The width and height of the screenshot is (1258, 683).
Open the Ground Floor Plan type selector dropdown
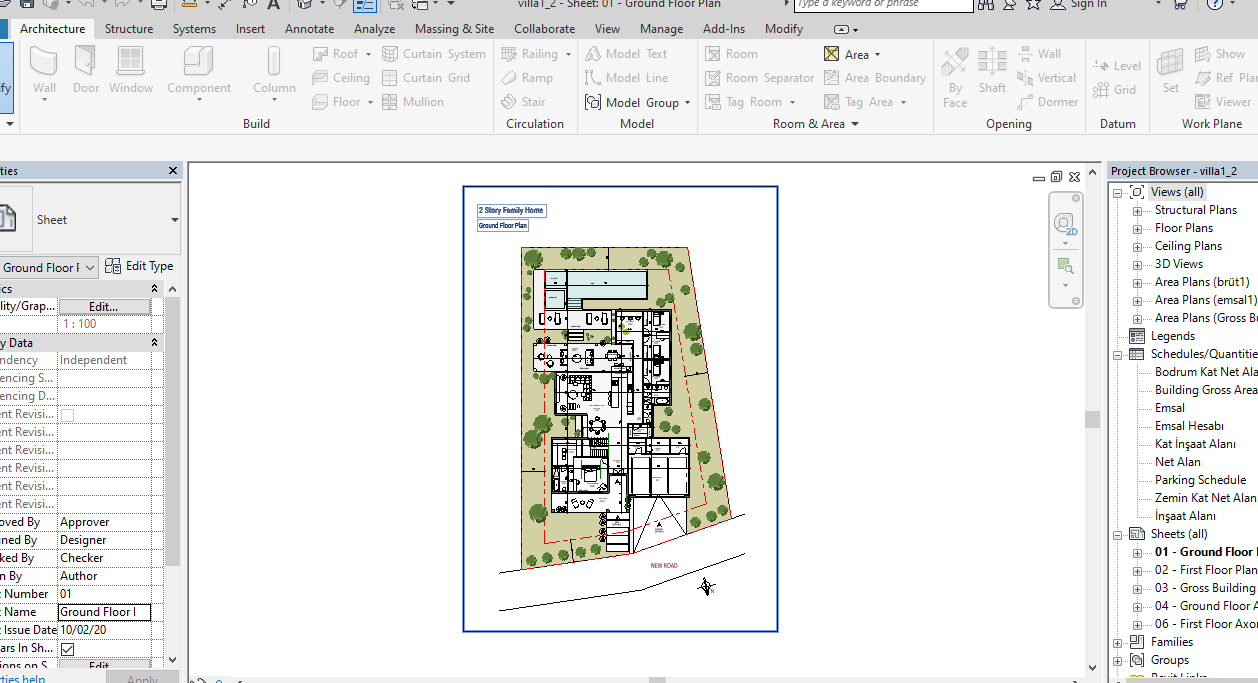(x=90, y=267)
